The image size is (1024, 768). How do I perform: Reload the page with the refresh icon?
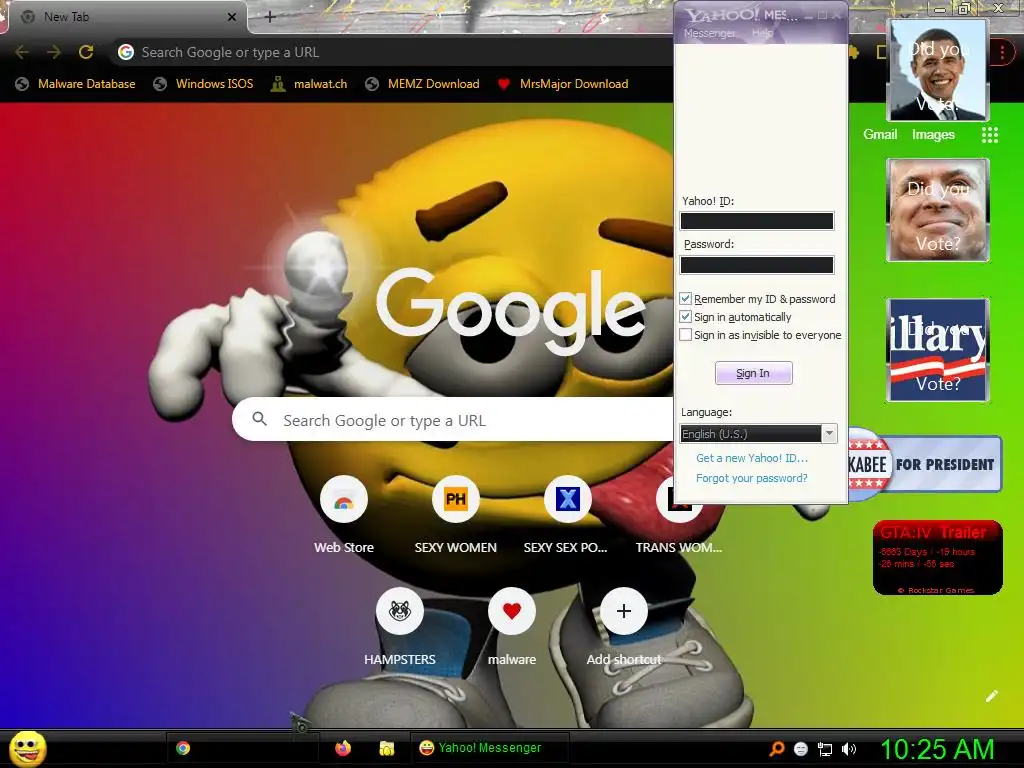86,52
